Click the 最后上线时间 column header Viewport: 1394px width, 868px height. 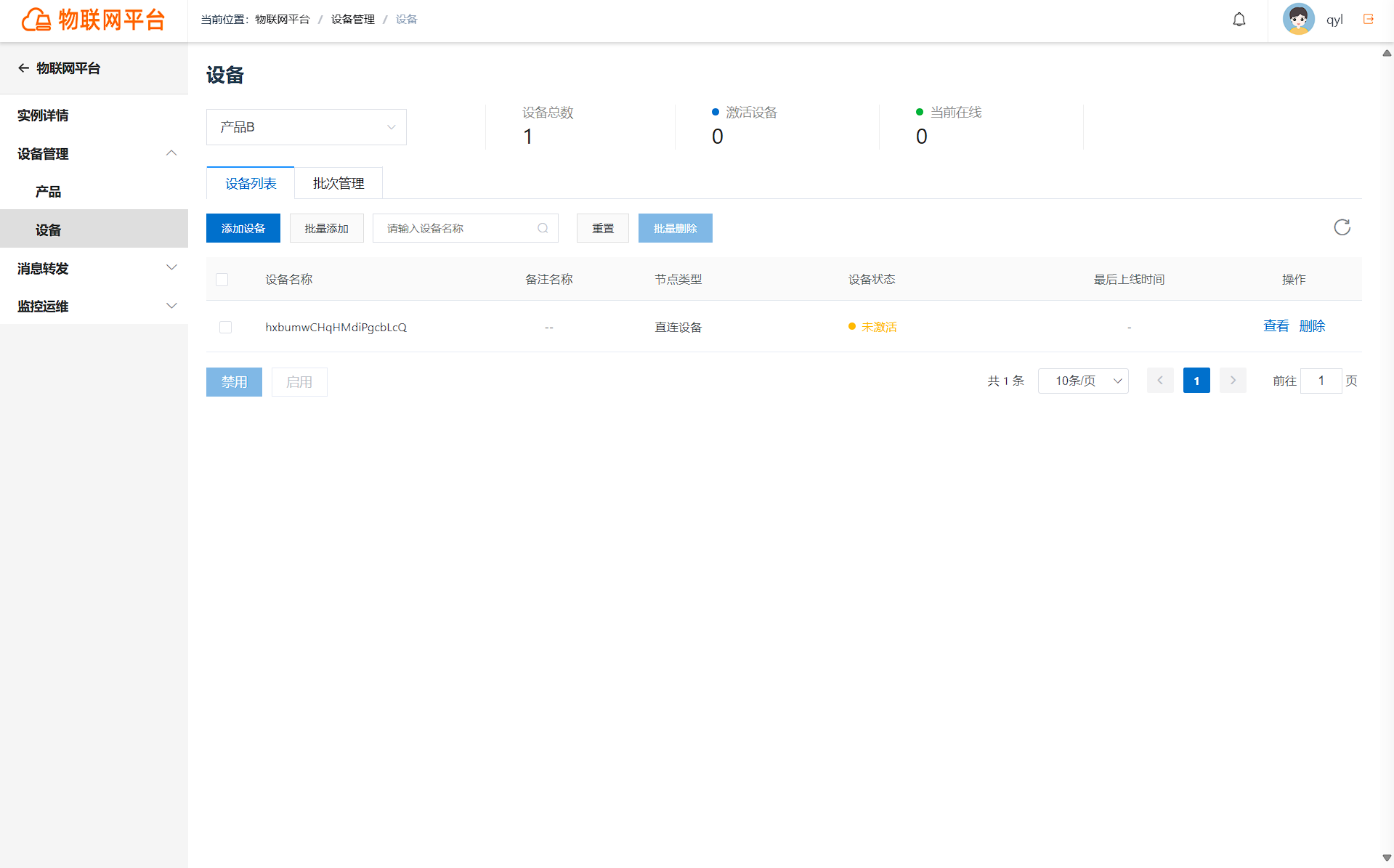coord(1130,280)
